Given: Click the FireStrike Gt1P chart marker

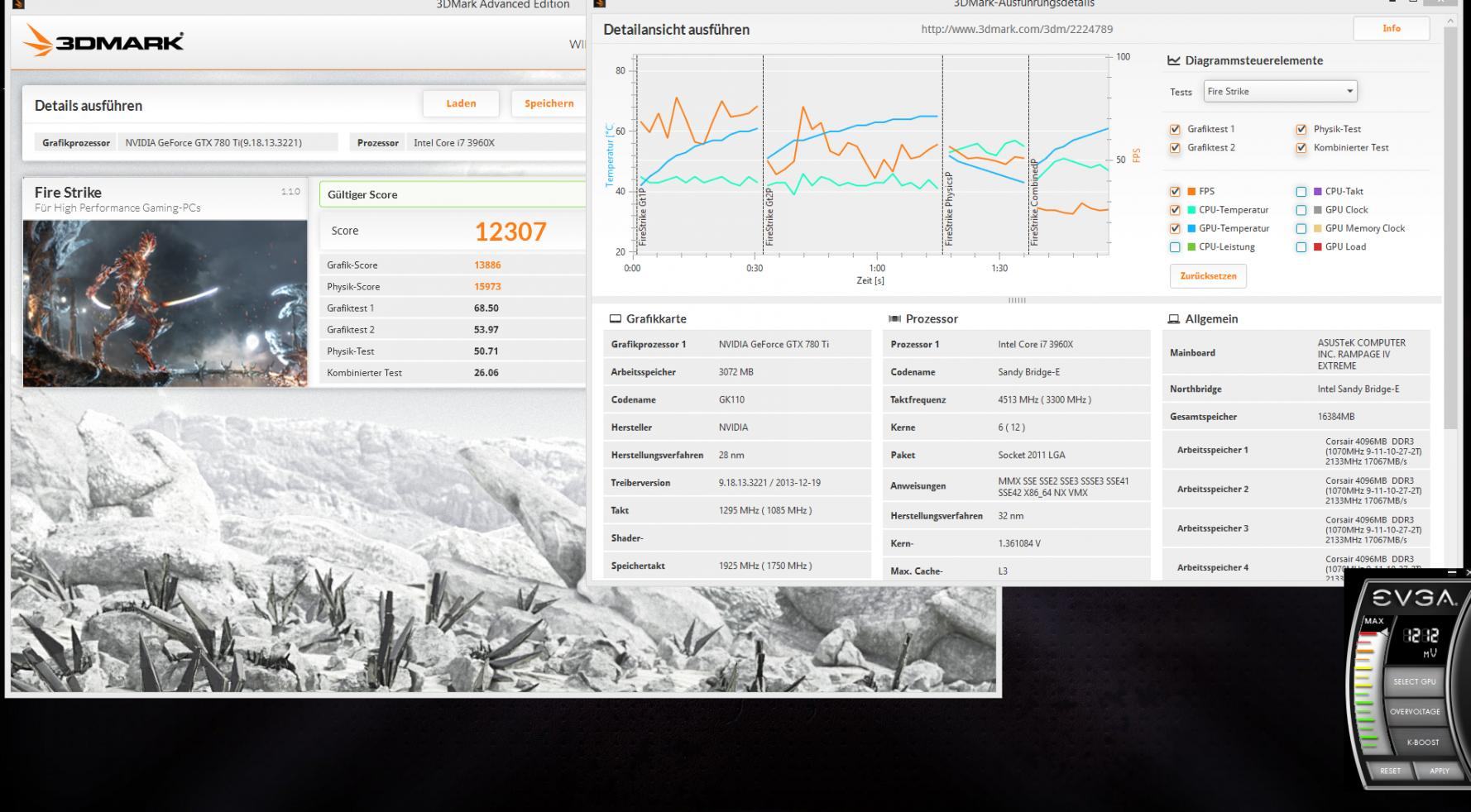Looking at the screenshot, I should 642,217.
